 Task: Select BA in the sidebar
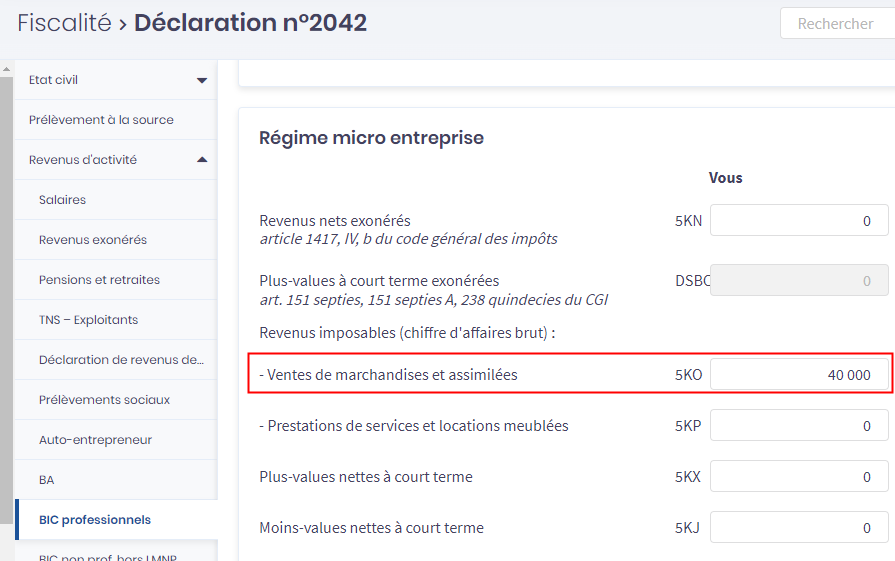pos(47,480)
